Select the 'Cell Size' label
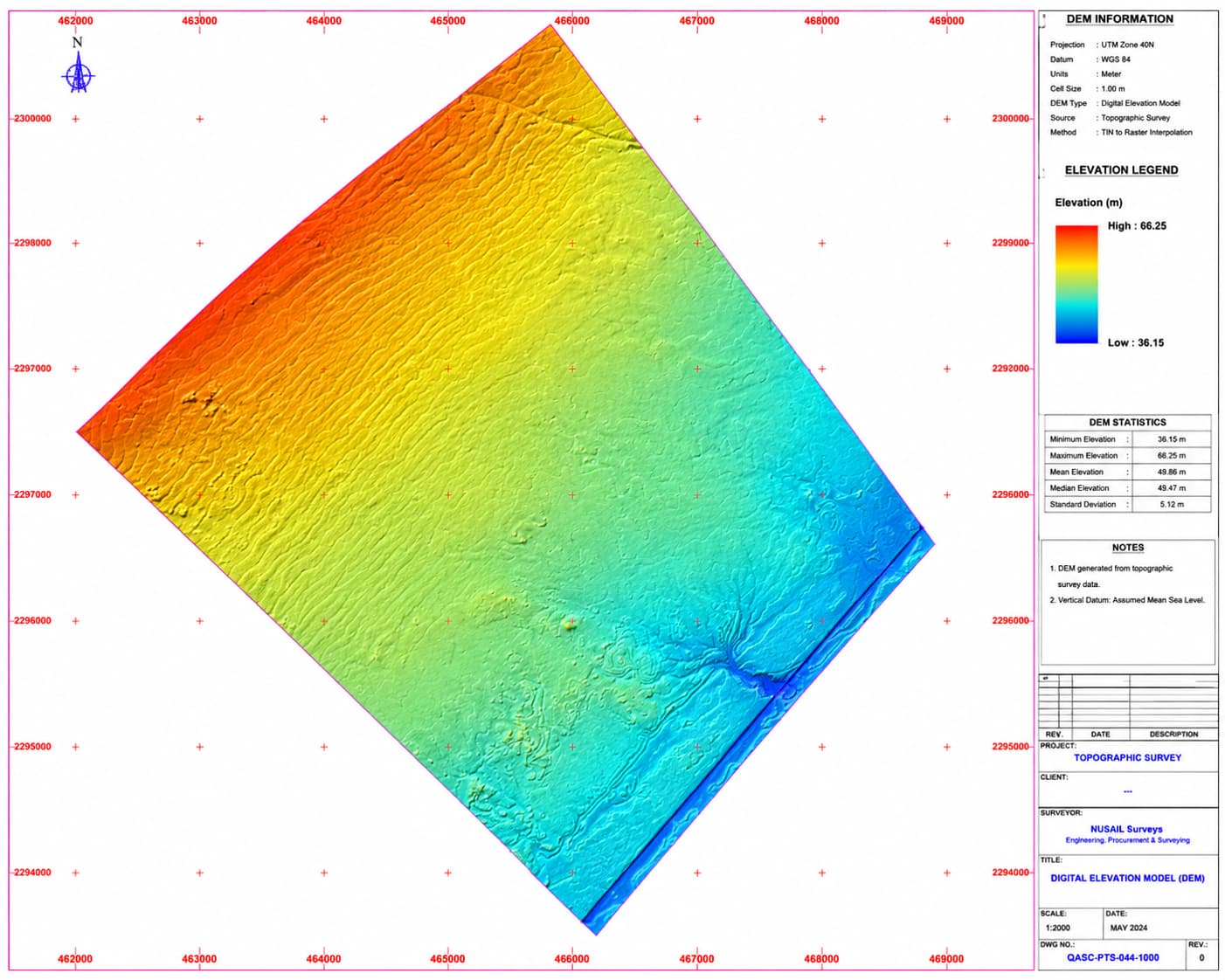The image size is (1225, 980). [1065, 89]
